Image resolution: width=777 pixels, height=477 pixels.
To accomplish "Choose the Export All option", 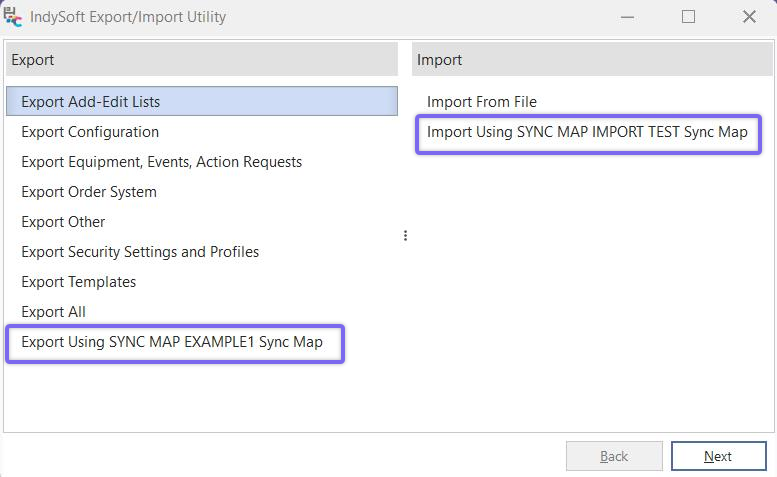I will tap(53, 312).
